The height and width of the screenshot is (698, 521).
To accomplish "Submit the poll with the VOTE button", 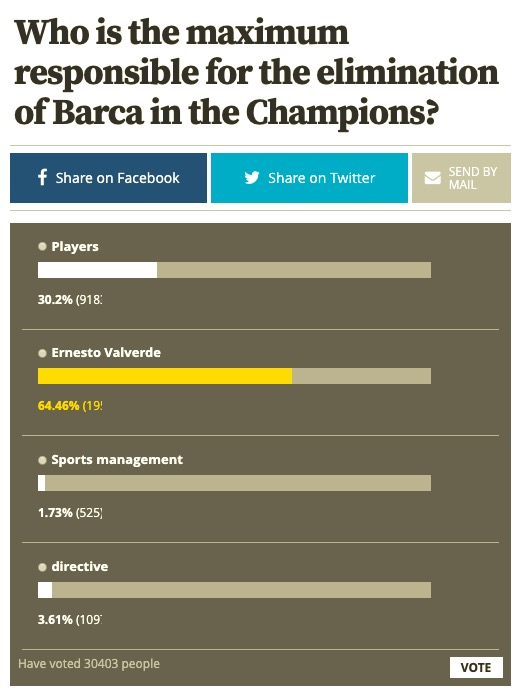I will pos(476,667).
